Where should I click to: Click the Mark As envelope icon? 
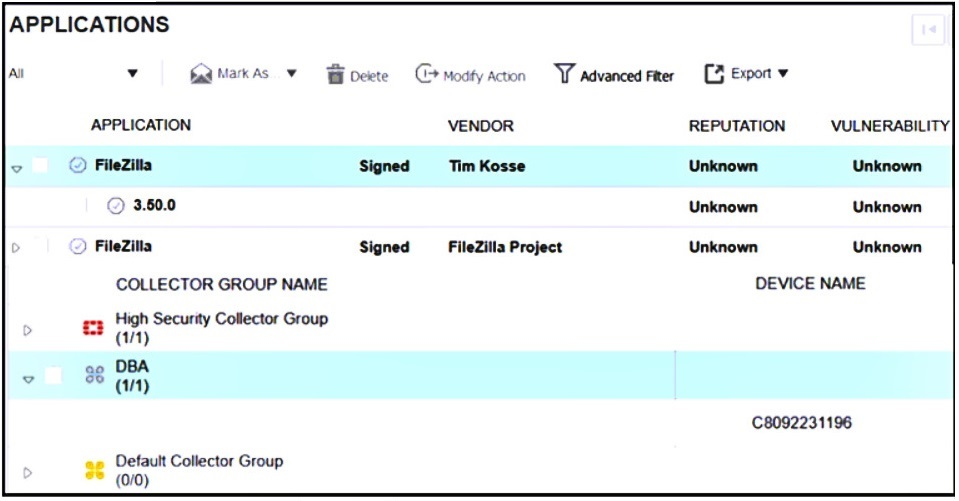click(201, 74)
